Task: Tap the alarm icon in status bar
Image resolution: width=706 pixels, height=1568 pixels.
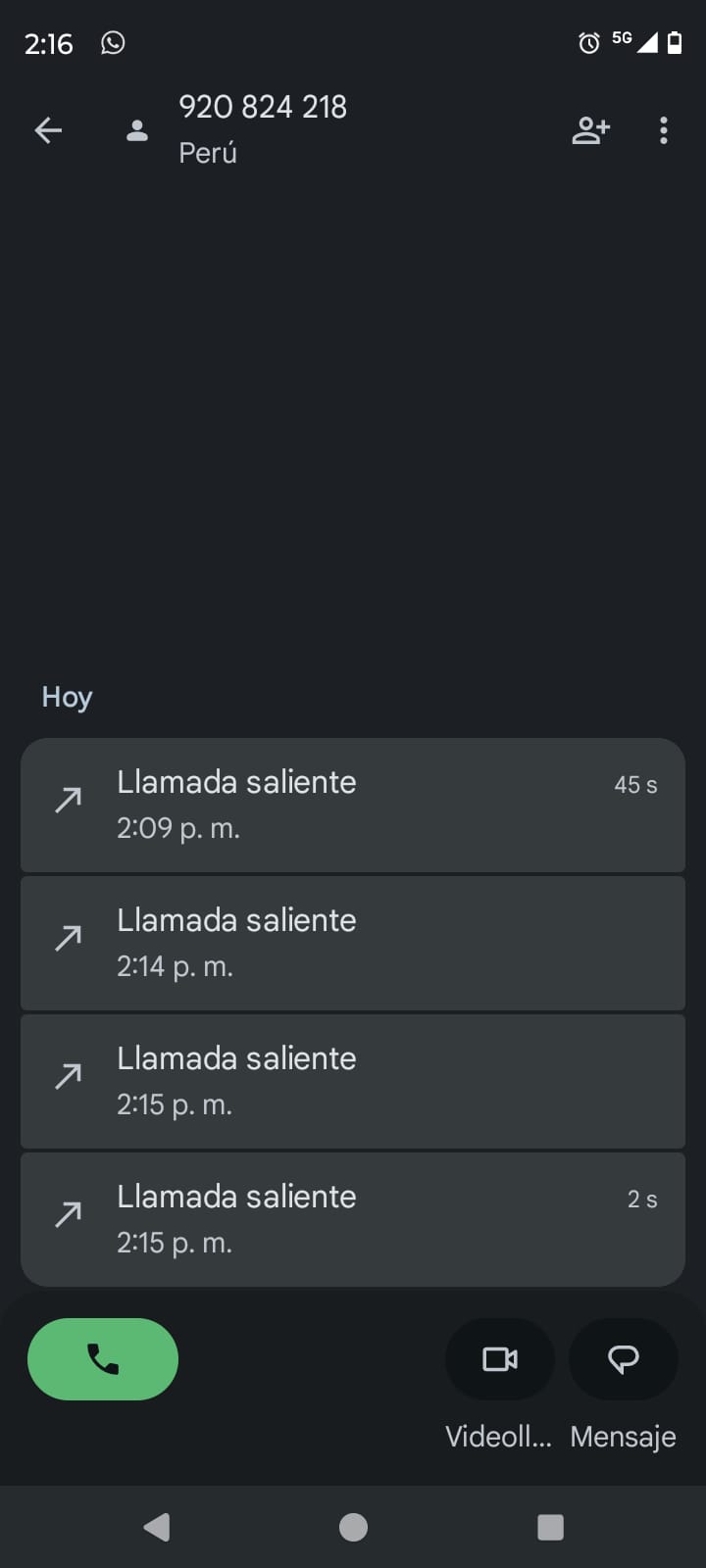Action: coord(588,43)
